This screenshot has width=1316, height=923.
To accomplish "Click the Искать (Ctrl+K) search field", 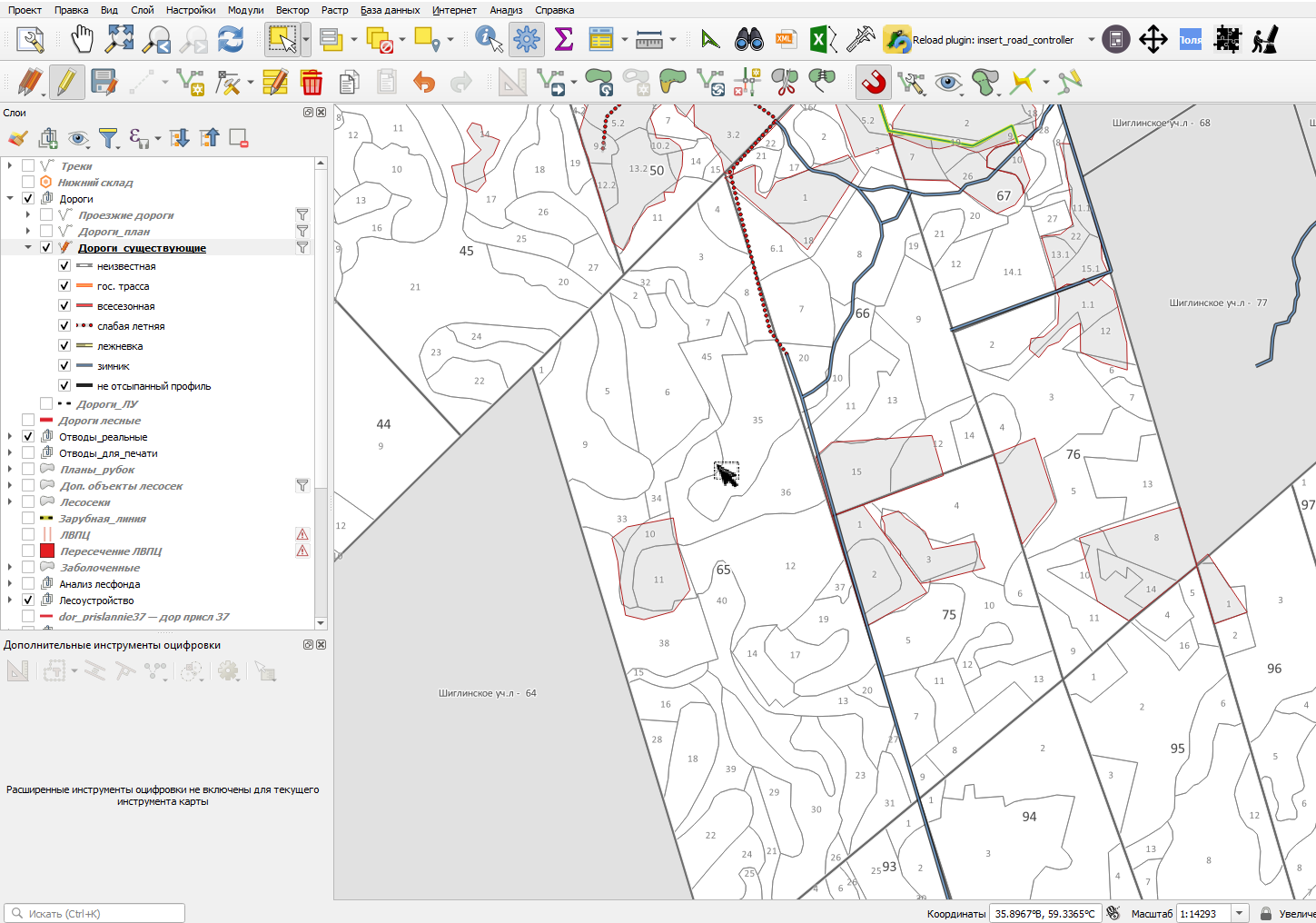I will 94,913.
